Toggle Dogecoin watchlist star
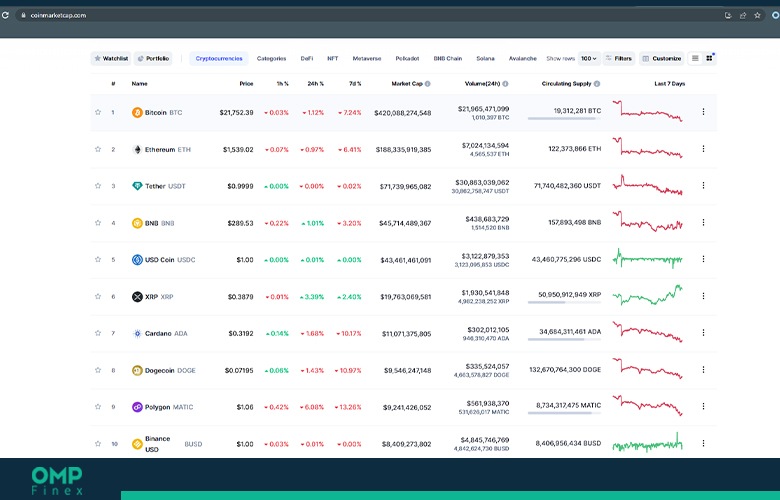 (98, 370)
